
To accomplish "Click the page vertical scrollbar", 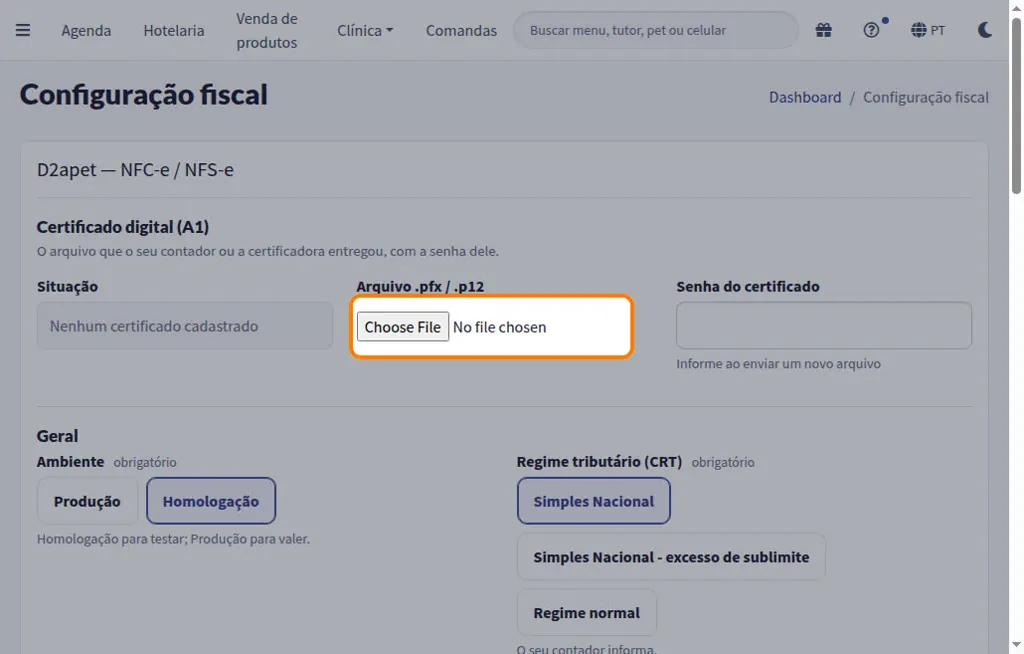I will tap(1016, 106).
